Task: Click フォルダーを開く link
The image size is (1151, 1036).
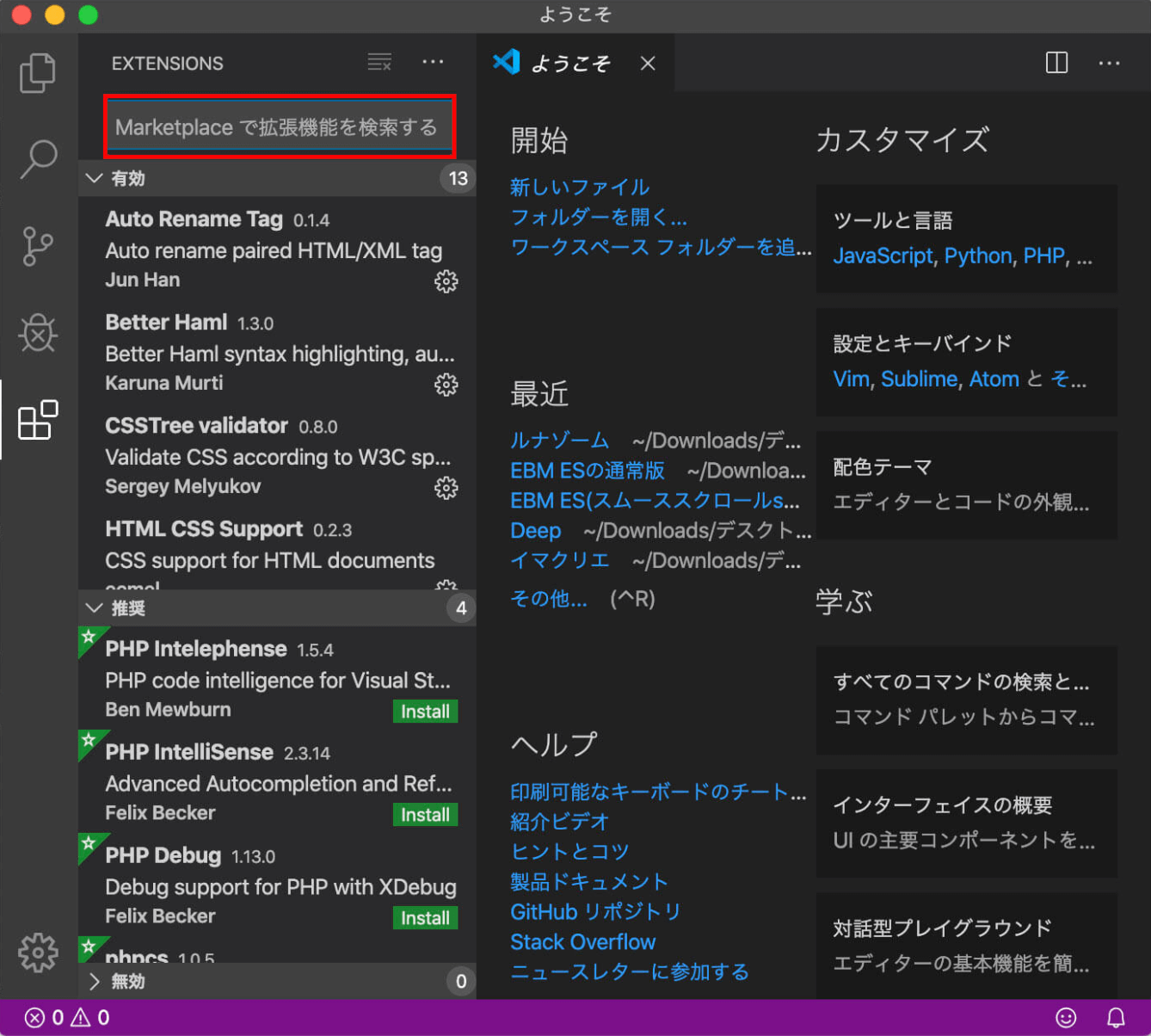Action: (599, 217)
